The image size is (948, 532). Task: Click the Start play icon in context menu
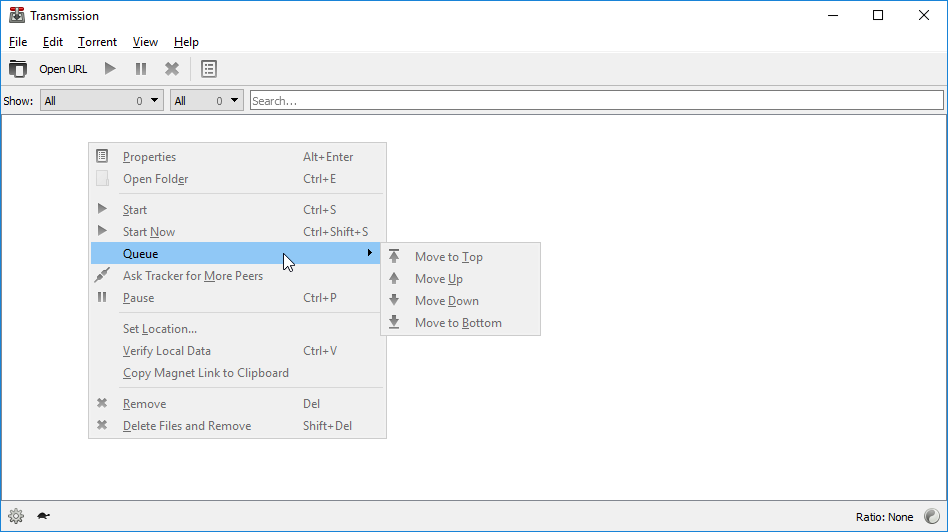point(102,209)
